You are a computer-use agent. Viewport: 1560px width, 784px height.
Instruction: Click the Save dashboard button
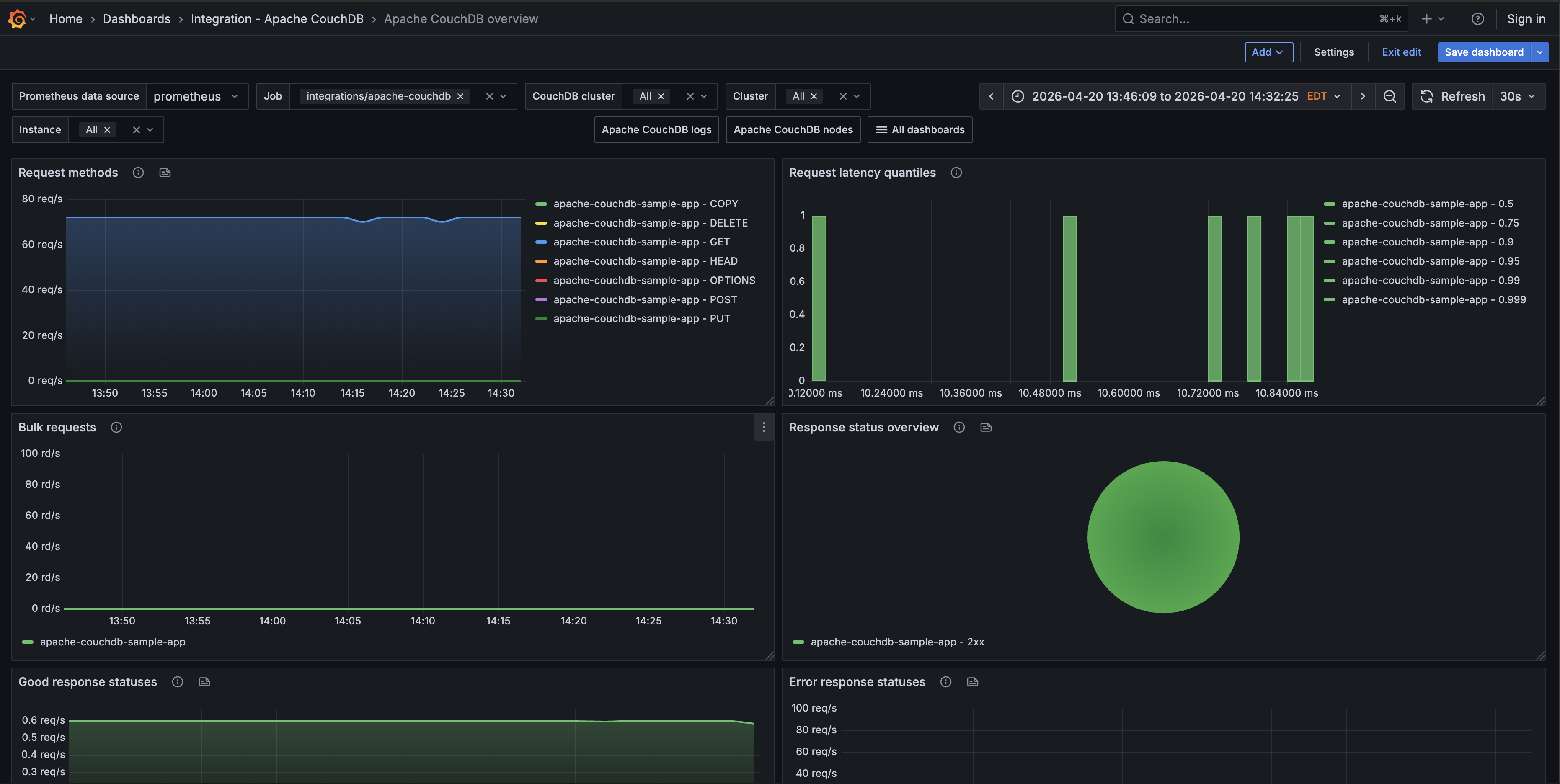tap(1483, 52)
